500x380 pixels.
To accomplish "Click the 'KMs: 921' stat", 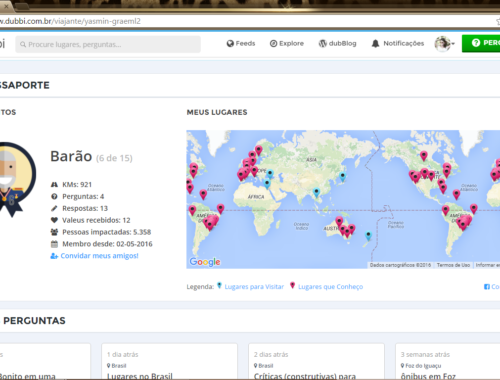I will 77,185.
